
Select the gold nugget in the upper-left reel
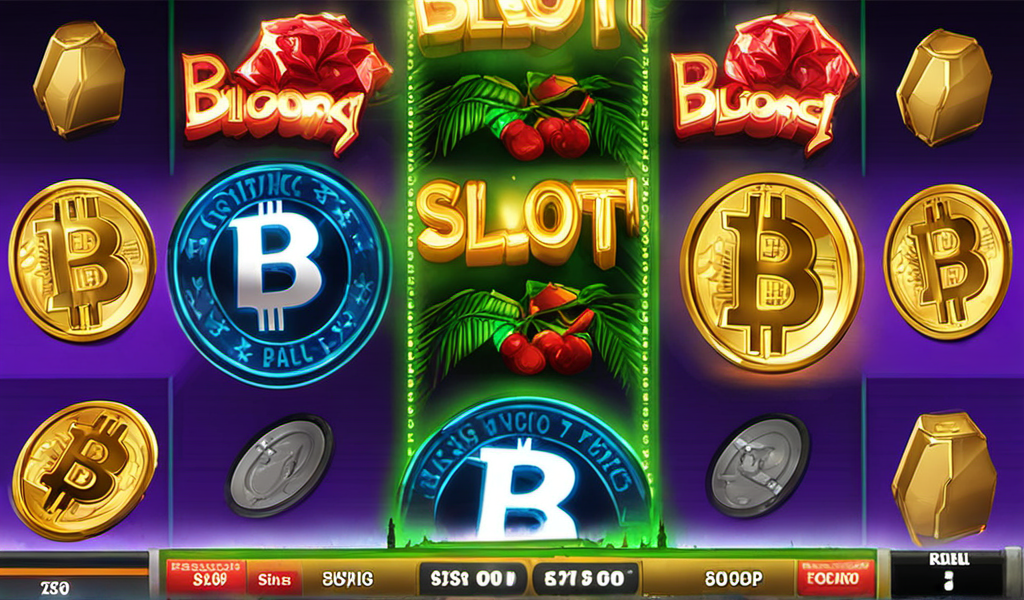(79, 79)
